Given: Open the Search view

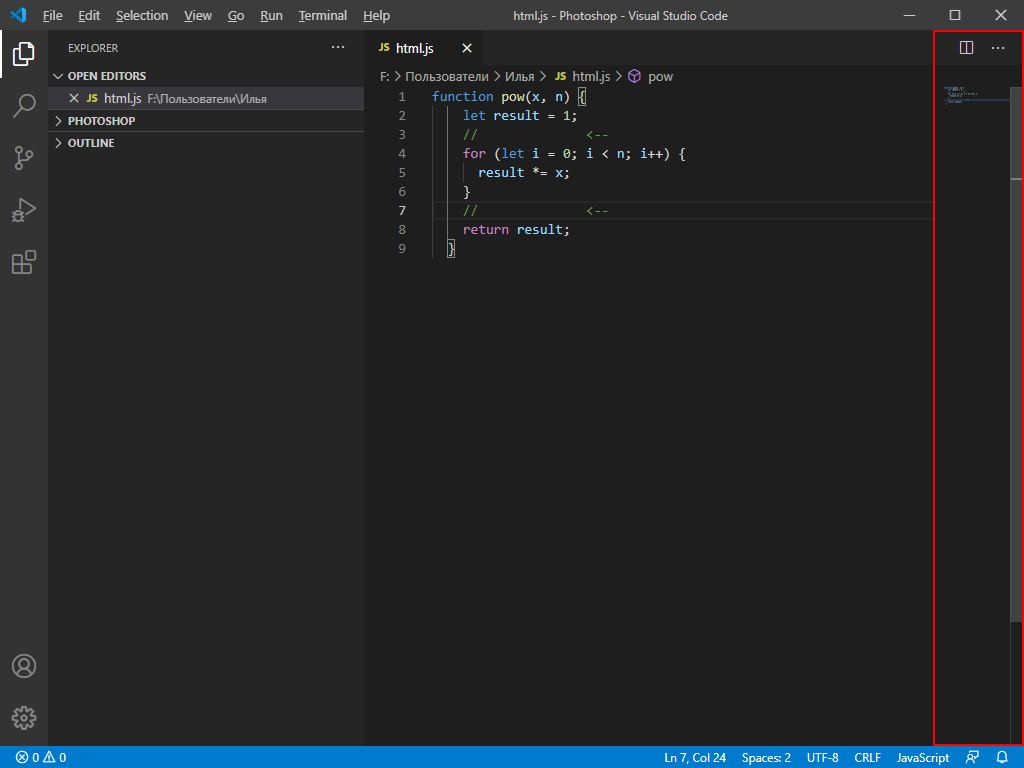Looking at the screenshot, I should [x=24, y=106].
